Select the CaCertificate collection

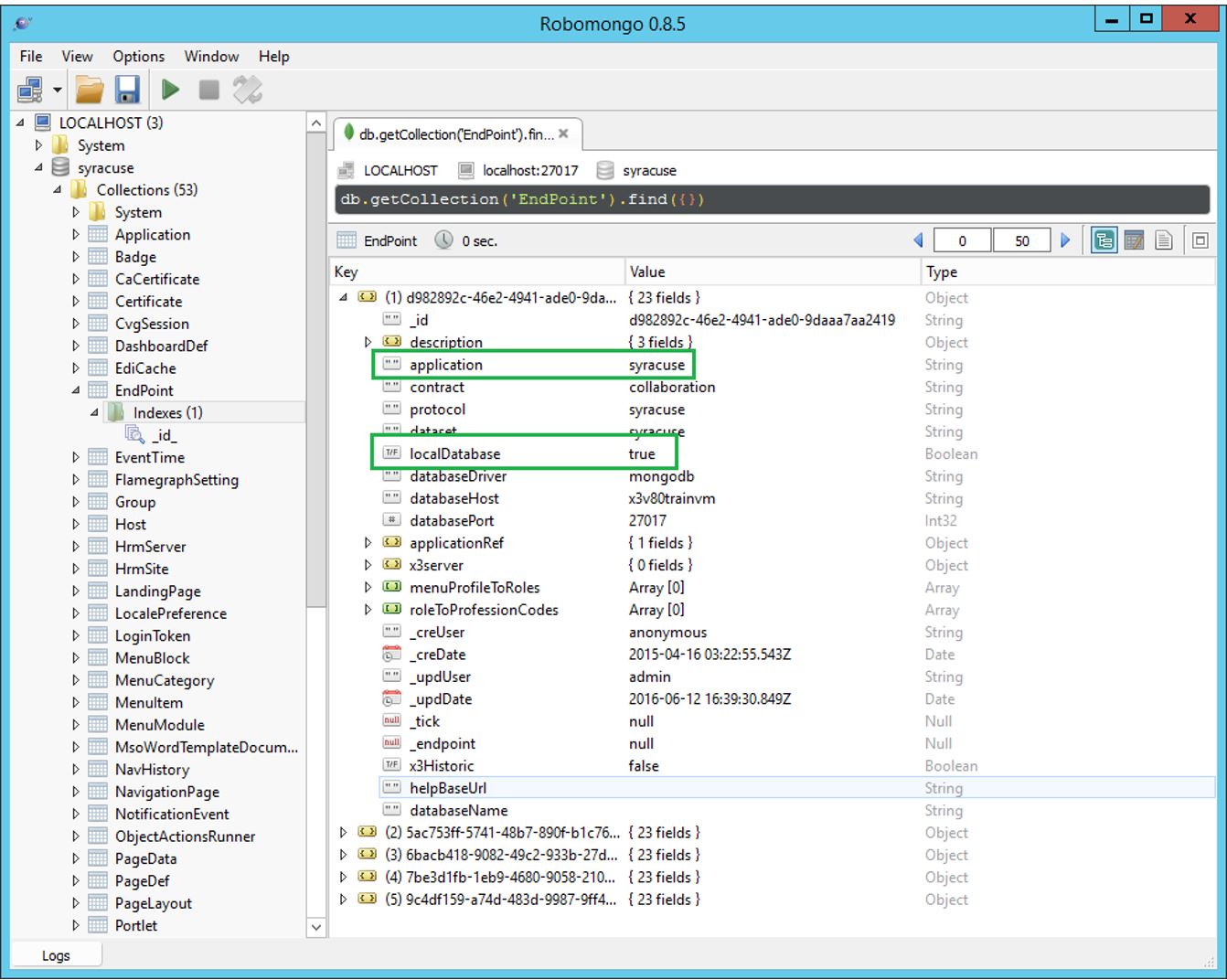point(157,279)
